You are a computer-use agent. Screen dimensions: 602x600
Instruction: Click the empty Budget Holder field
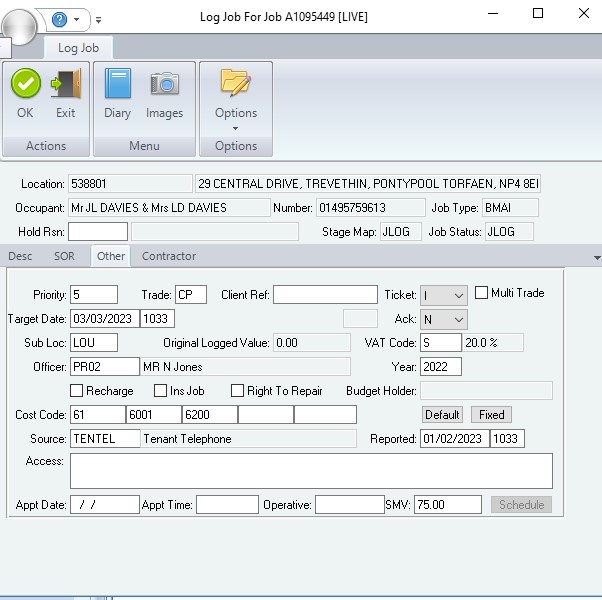(486, 391)
